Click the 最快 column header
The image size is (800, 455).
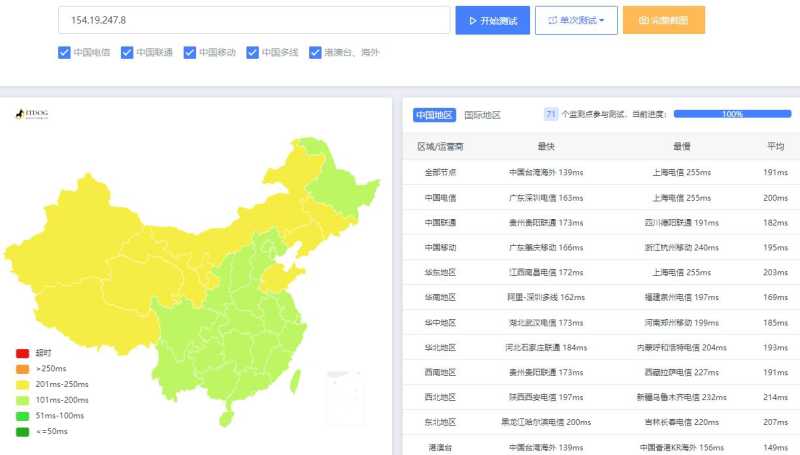pos(546,147)
